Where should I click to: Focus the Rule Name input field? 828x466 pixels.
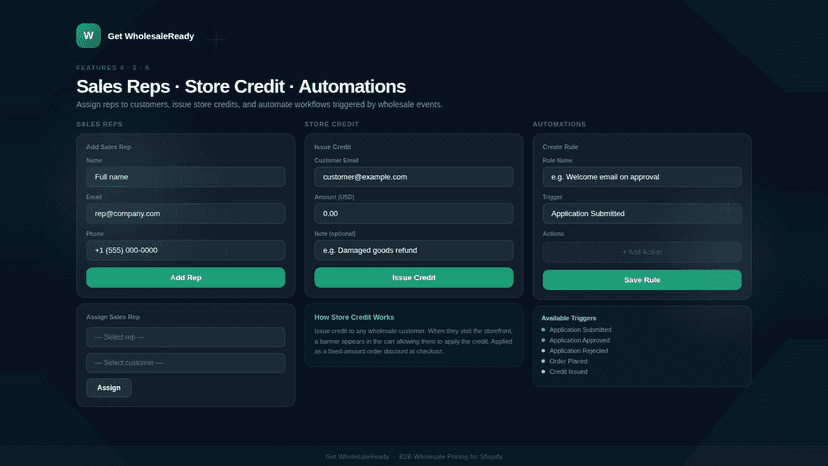click(x=642, y=177)
